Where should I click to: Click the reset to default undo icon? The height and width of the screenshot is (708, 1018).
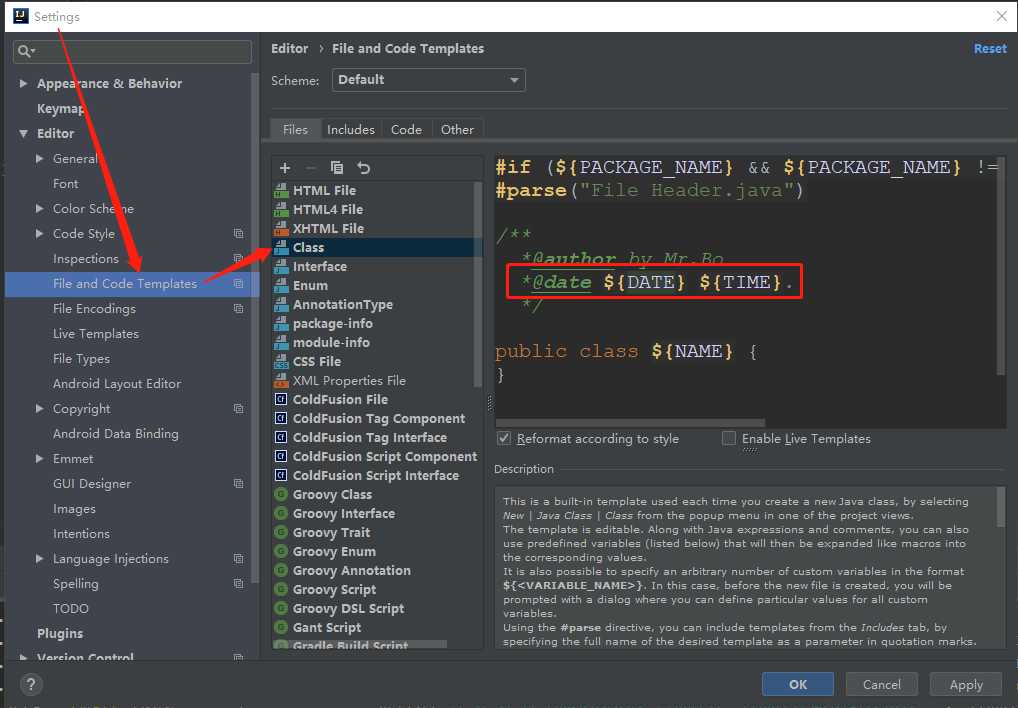click(x=363, y=168)
